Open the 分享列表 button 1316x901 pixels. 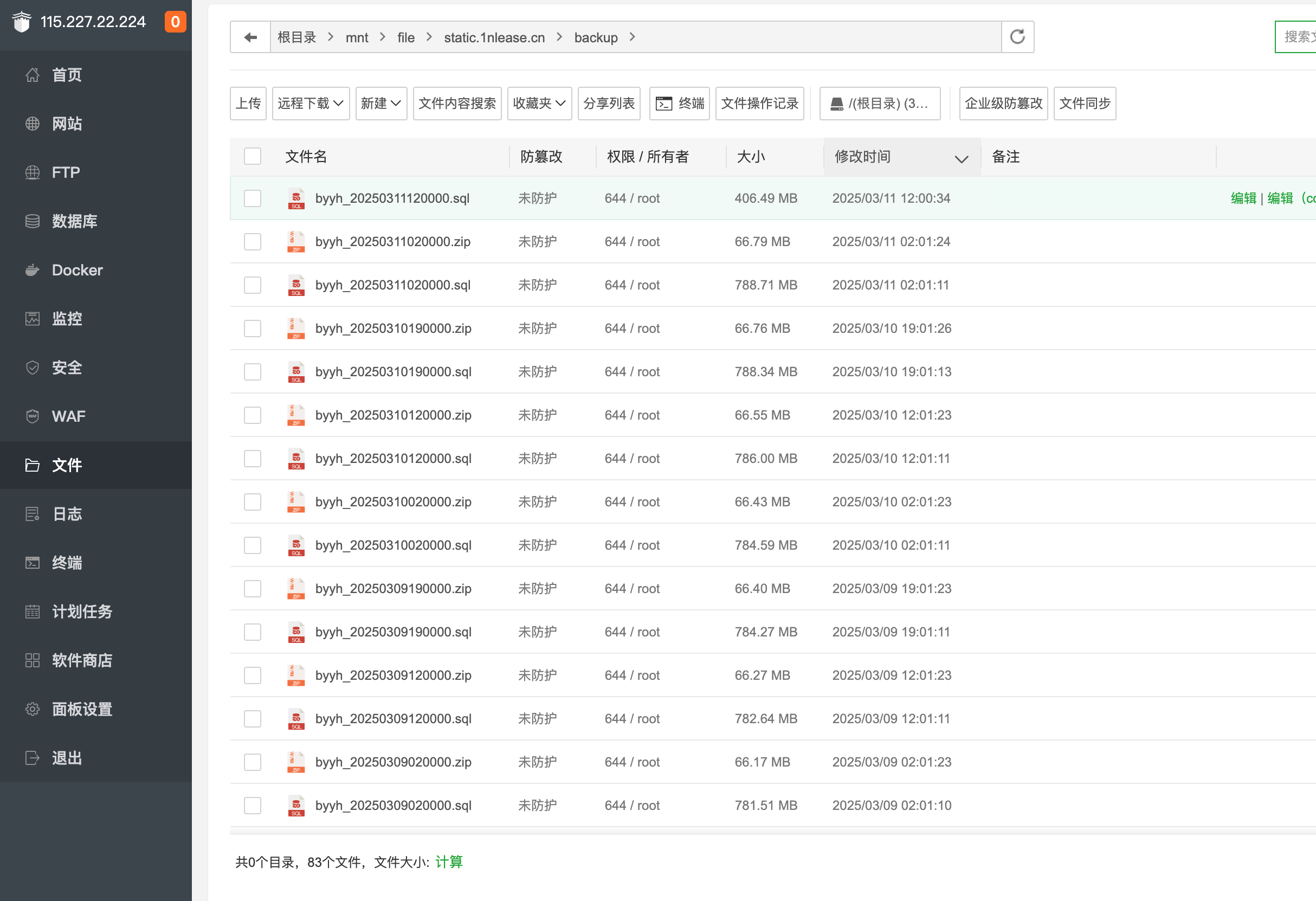[609, 103]
